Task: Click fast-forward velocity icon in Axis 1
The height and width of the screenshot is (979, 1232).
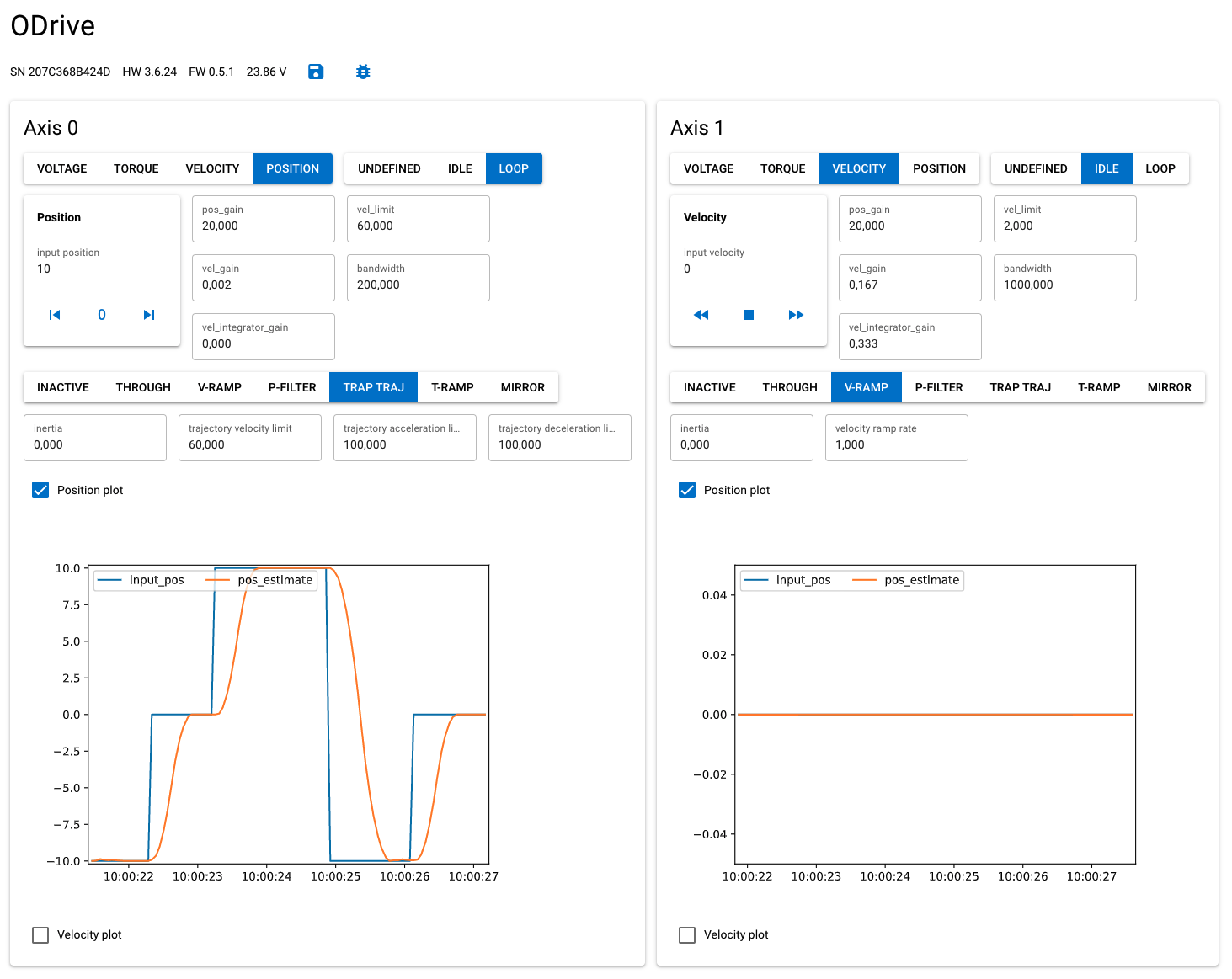Action: [796, 315]
